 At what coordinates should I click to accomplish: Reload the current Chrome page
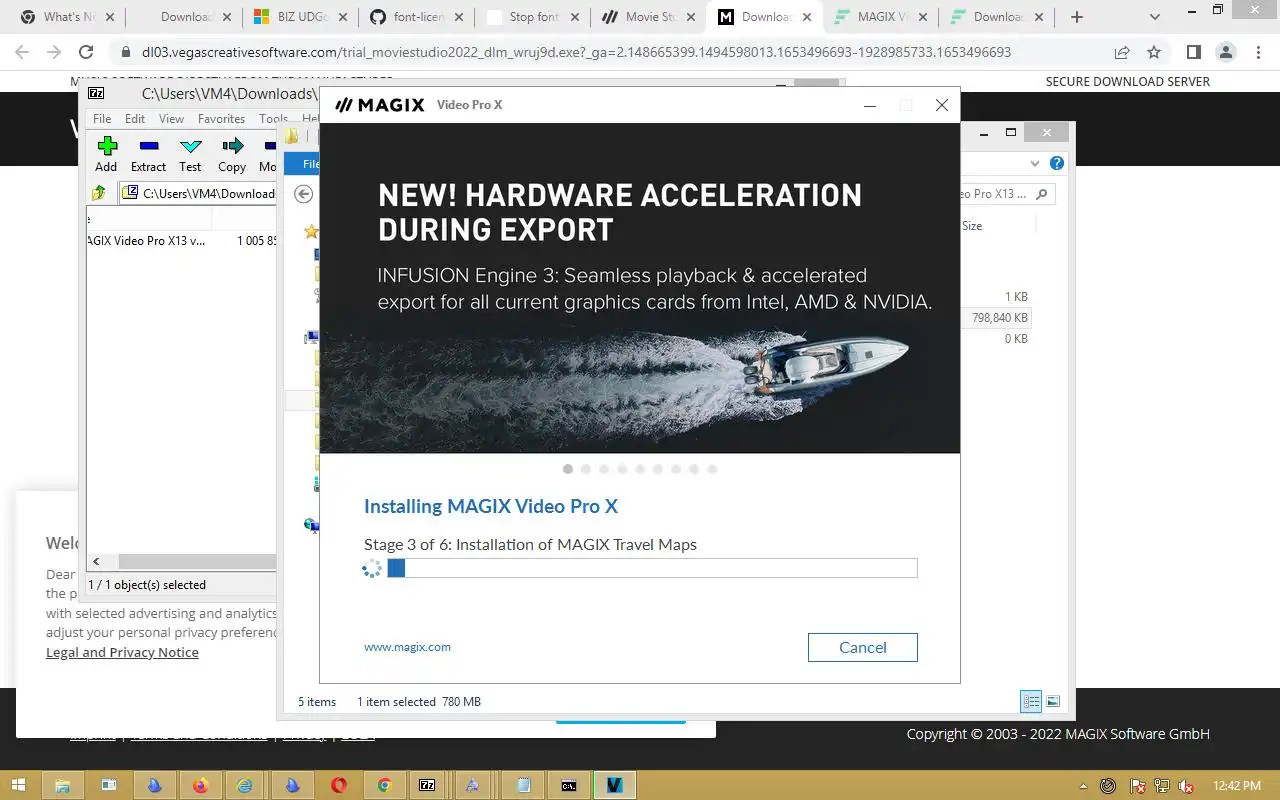[x=86, y=52]
